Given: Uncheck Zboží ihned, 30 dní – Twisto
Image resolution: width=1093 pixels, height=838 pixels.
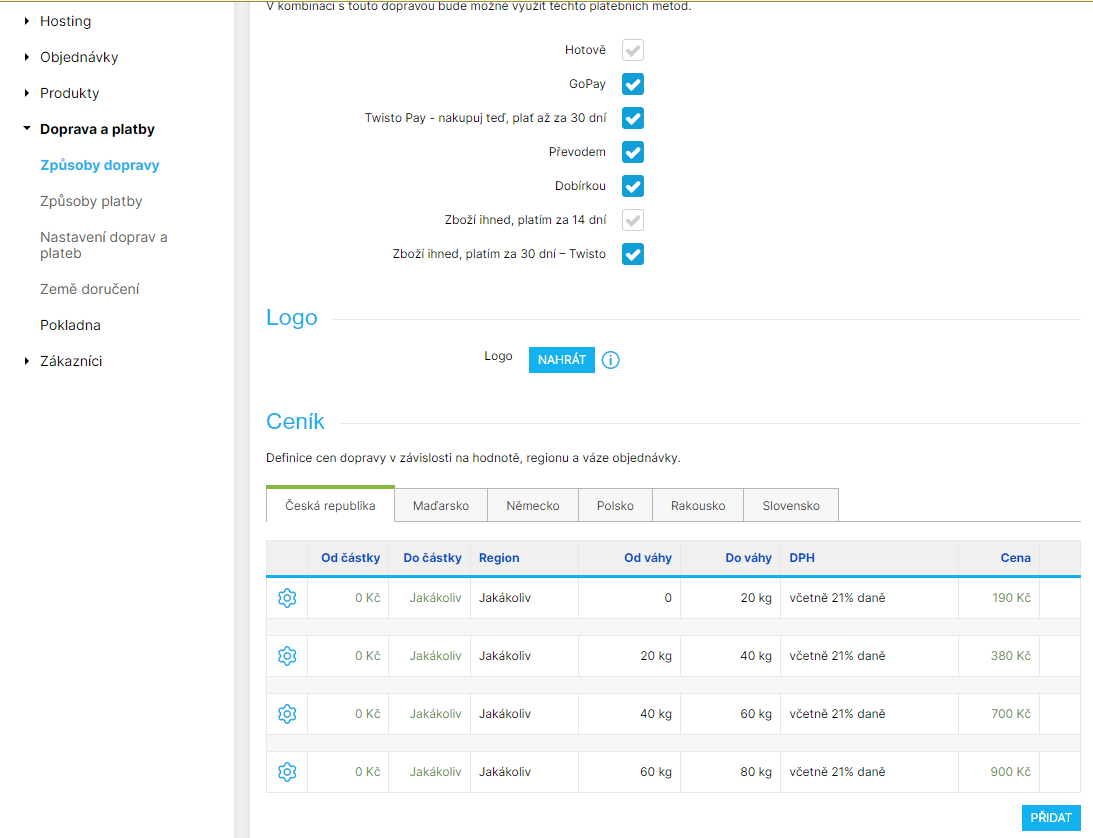Looking at the screenshot, I should coord(633,254).
